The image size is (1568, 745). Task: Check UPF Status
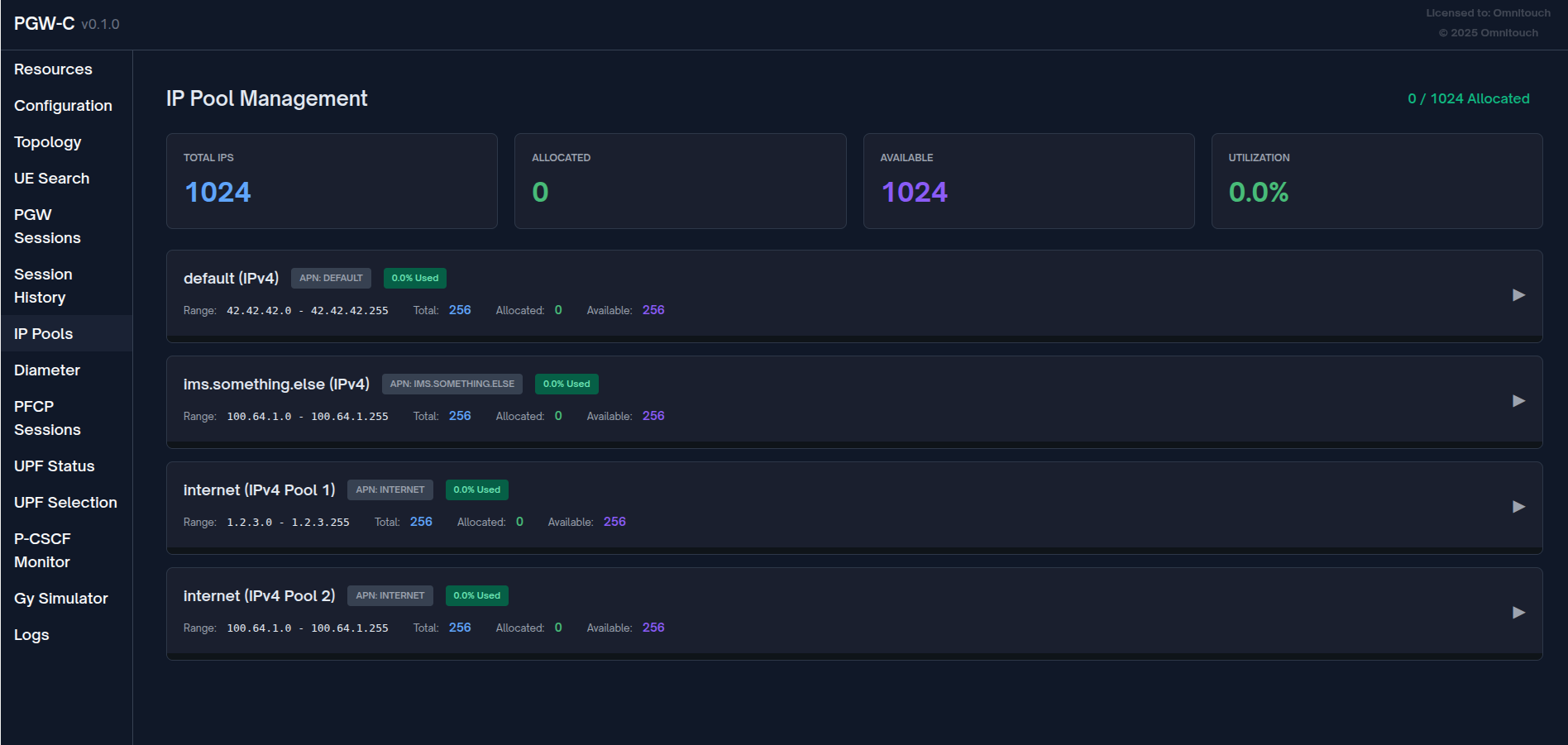click(x=54, y=466)
